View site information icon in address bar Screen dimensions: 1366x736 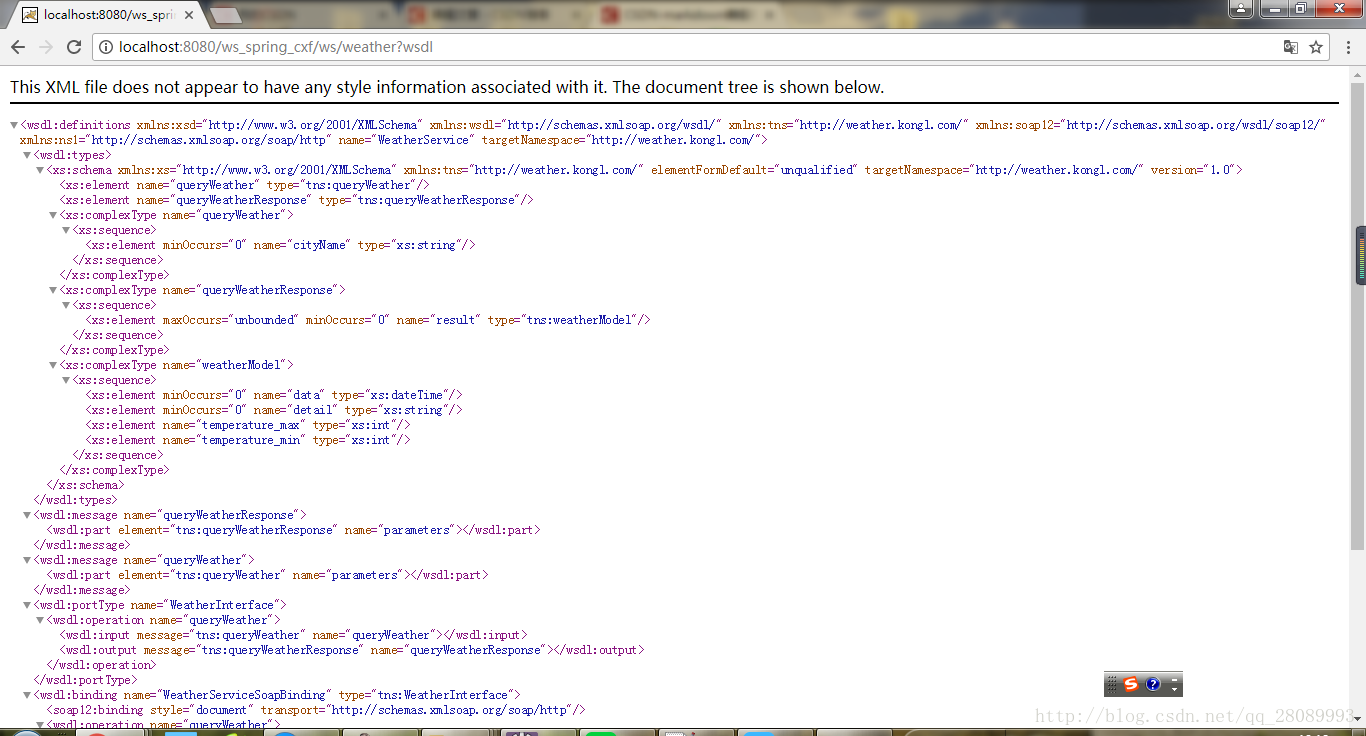[x=106, y=47]
